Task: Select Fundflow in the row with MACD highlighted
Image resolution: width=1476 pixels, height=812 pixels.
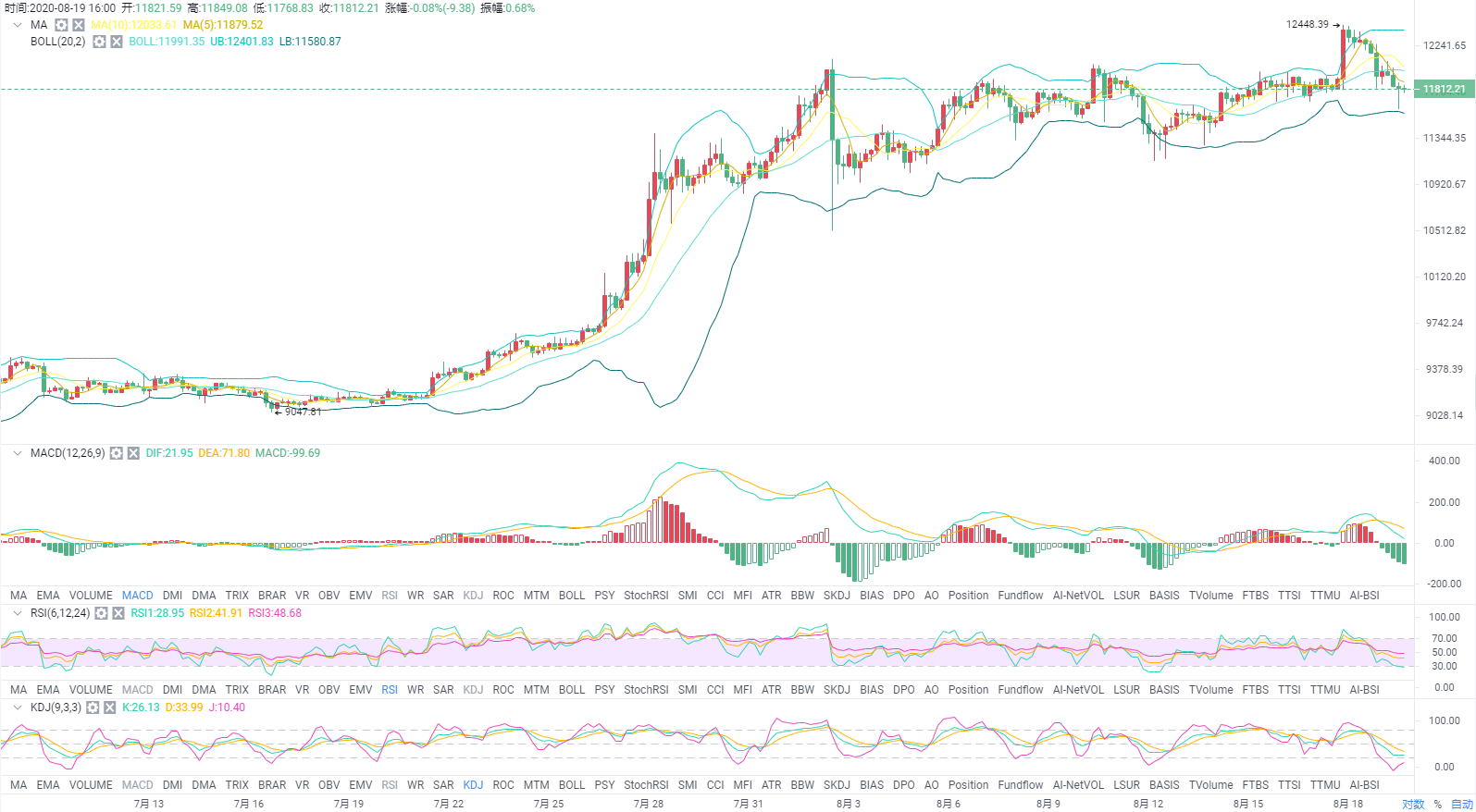Action: click(x=1021, y=596)
